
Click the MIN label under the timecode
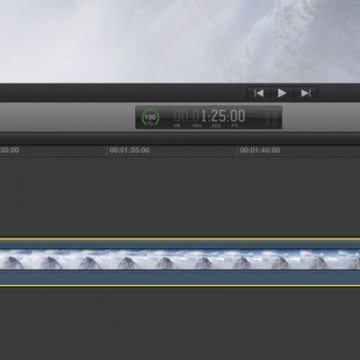click(197, 126)
